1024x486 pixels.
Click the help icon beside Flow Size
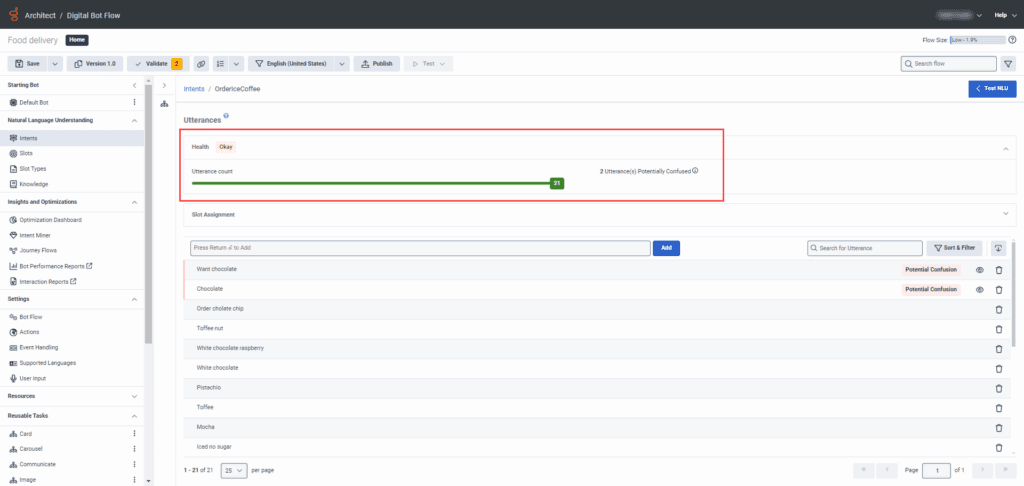click(x=1012, y=40)
